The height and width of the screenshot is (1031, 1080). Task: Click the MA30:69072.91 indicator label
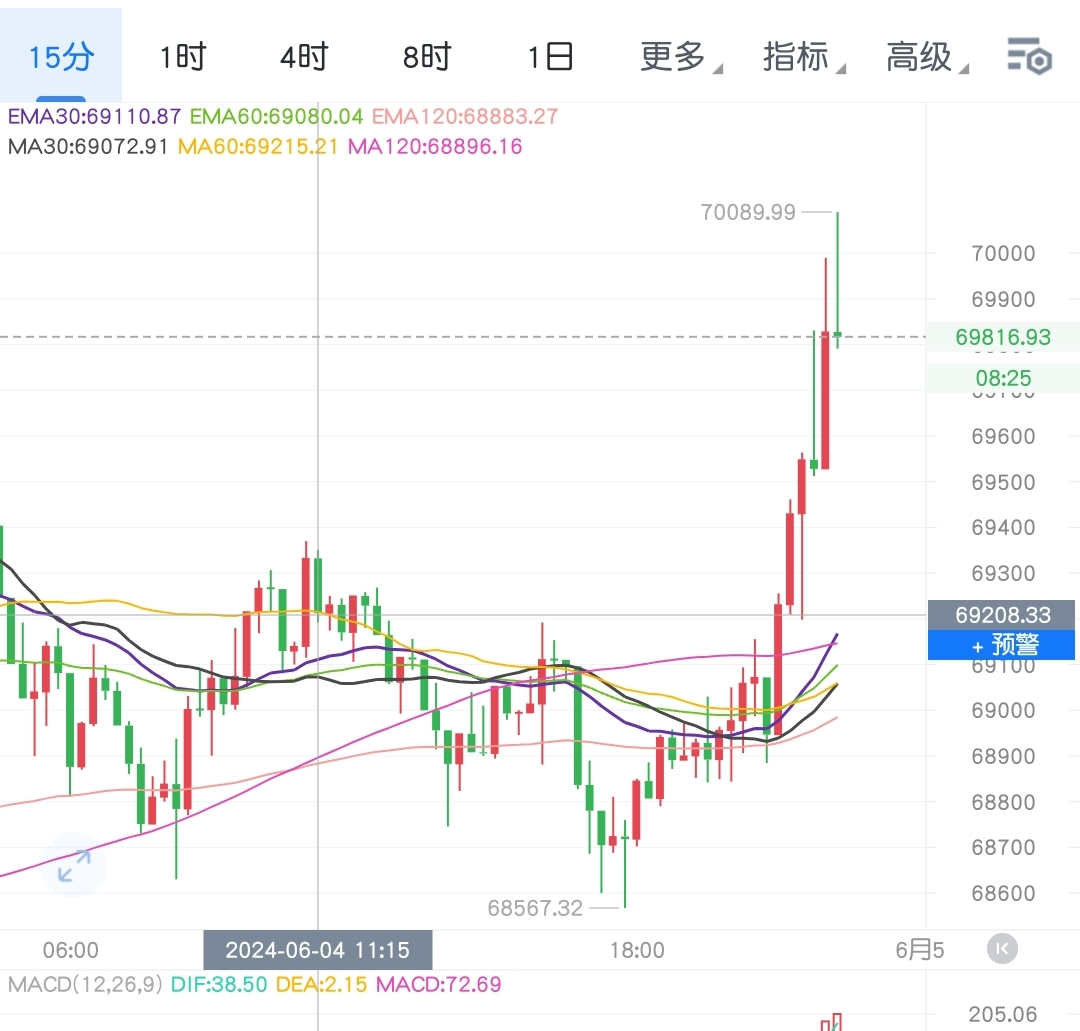tap(87, 146)
